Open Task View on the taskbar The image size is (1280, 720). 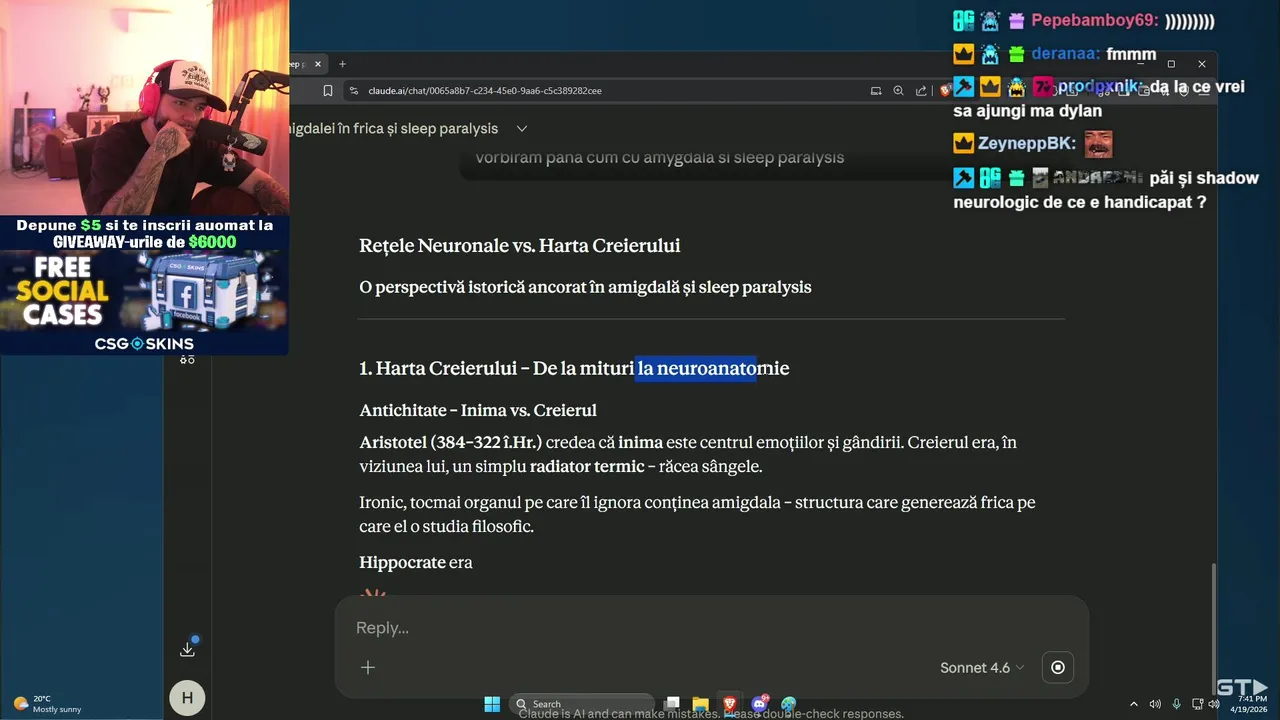pos(673,704)
